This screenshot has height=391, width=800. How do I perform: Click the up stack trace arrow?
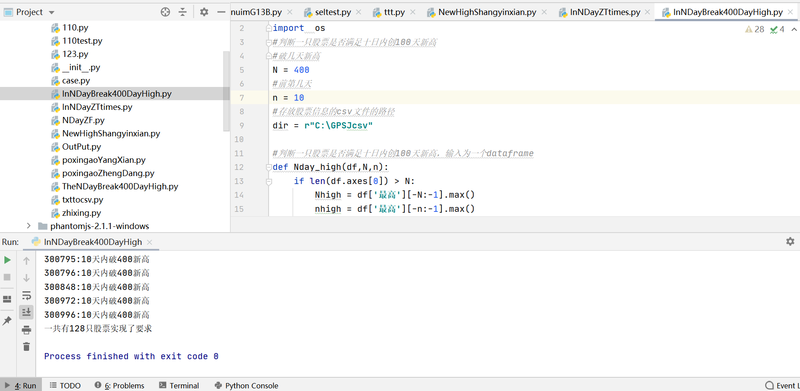[27, 261]
